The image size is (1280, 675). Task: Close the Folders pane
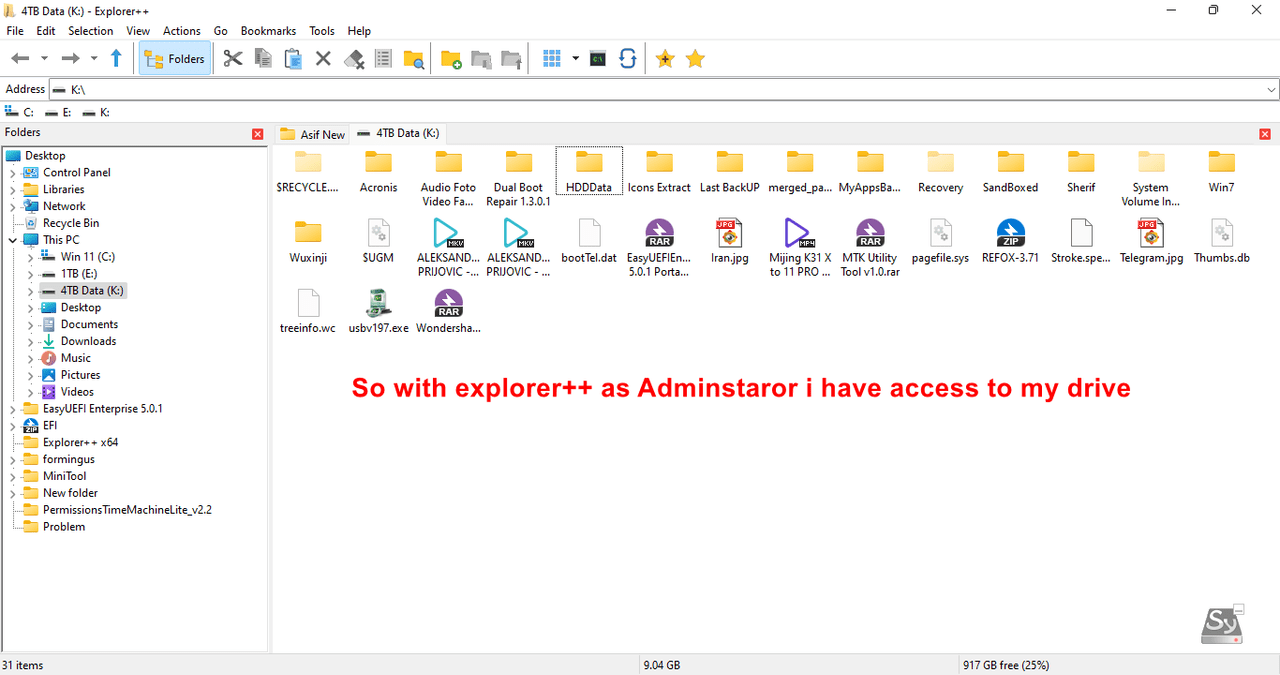click(x=258, y=133)
